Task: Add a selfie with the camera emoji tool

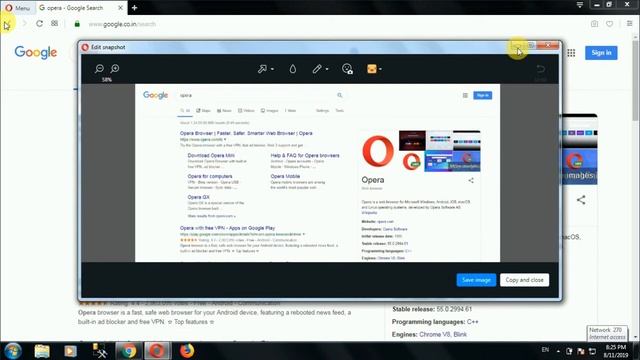Action: (x=347, y=69)
